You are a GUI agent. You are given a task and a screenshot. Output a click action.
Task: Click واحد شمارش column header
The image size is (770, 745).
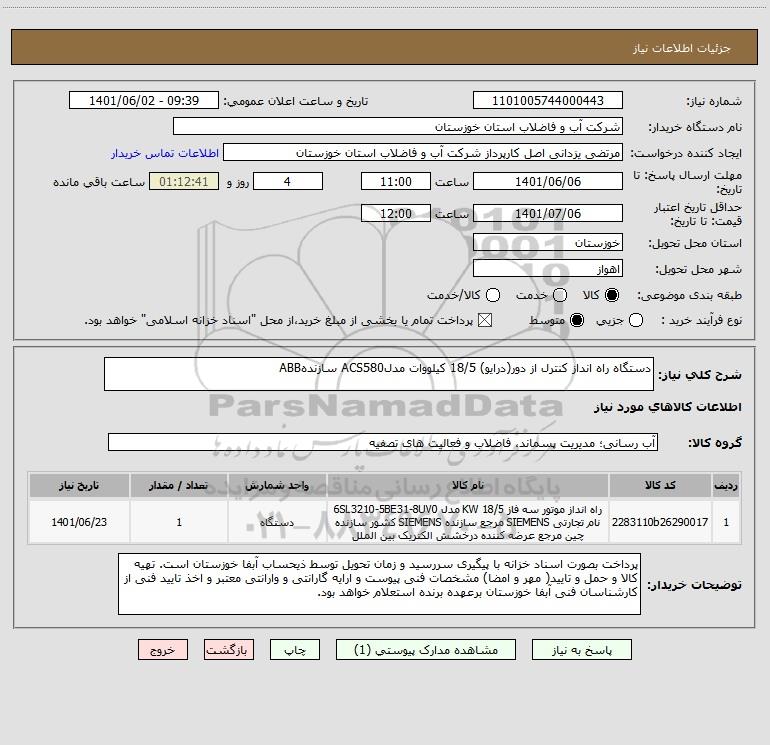[277, 485]
